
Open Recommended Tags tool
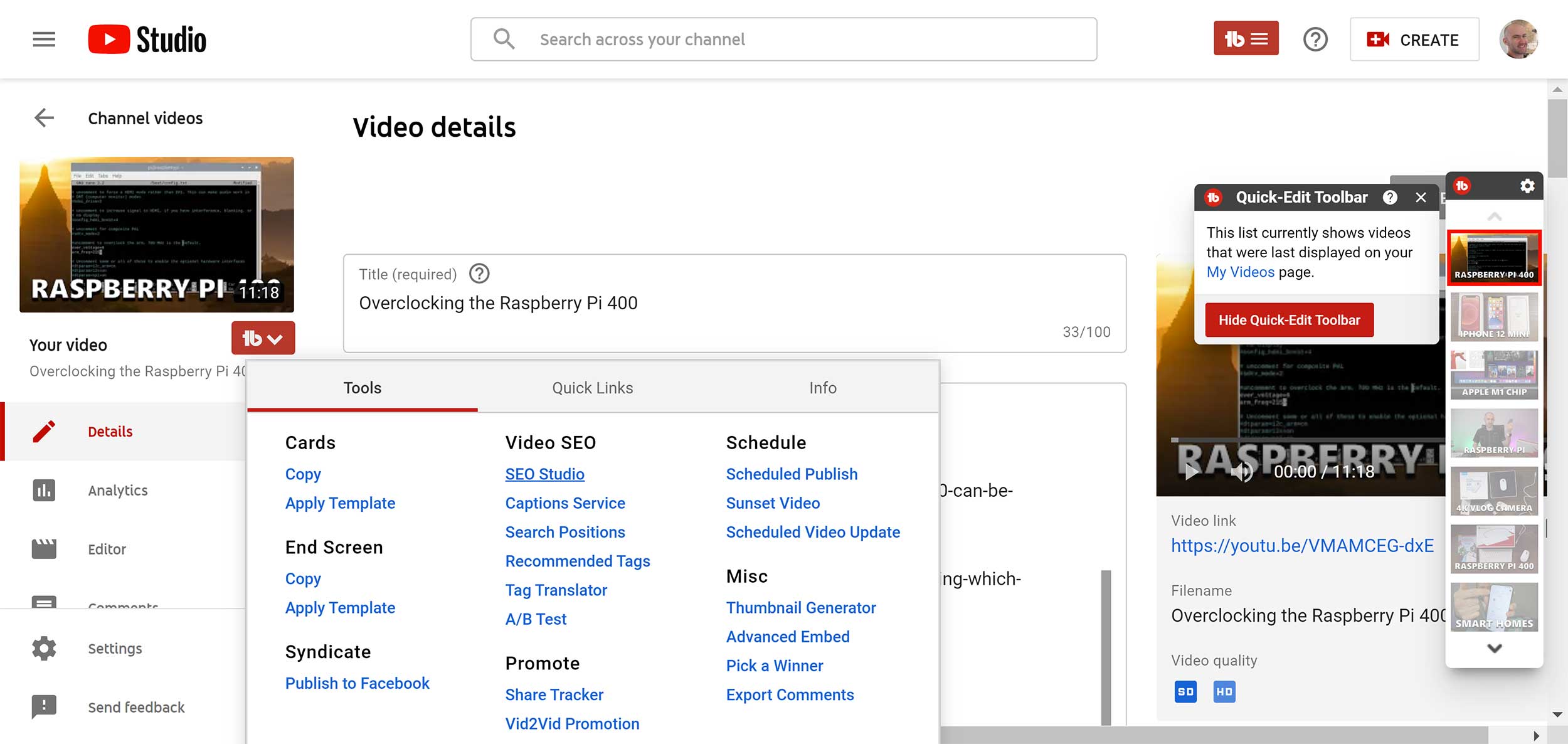click(578, 561)
